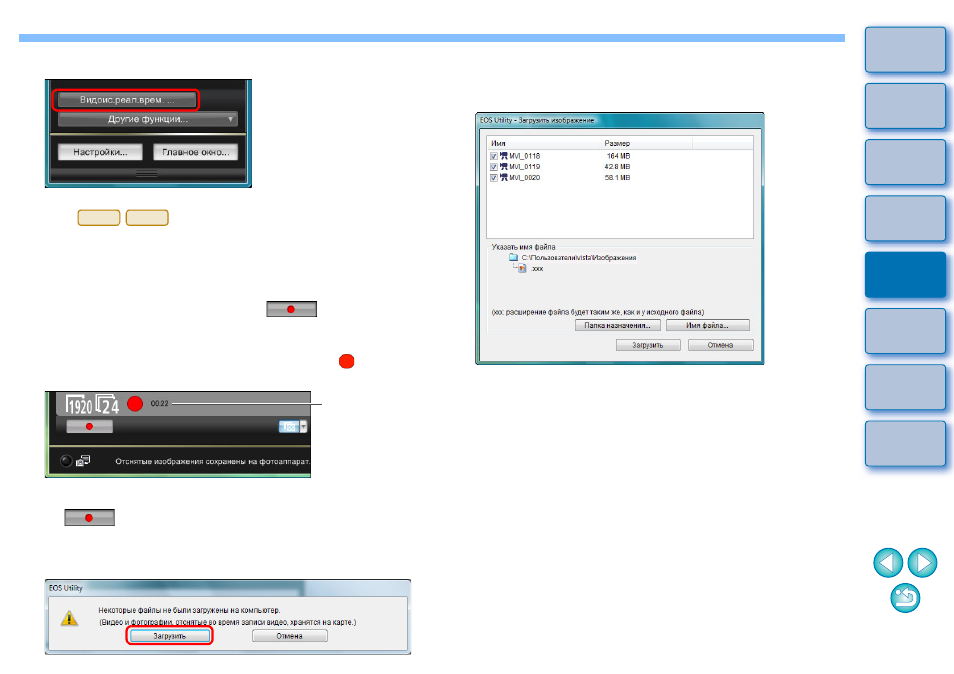Click the movie camera icon of MVI_0118

[x=503, y=156]
